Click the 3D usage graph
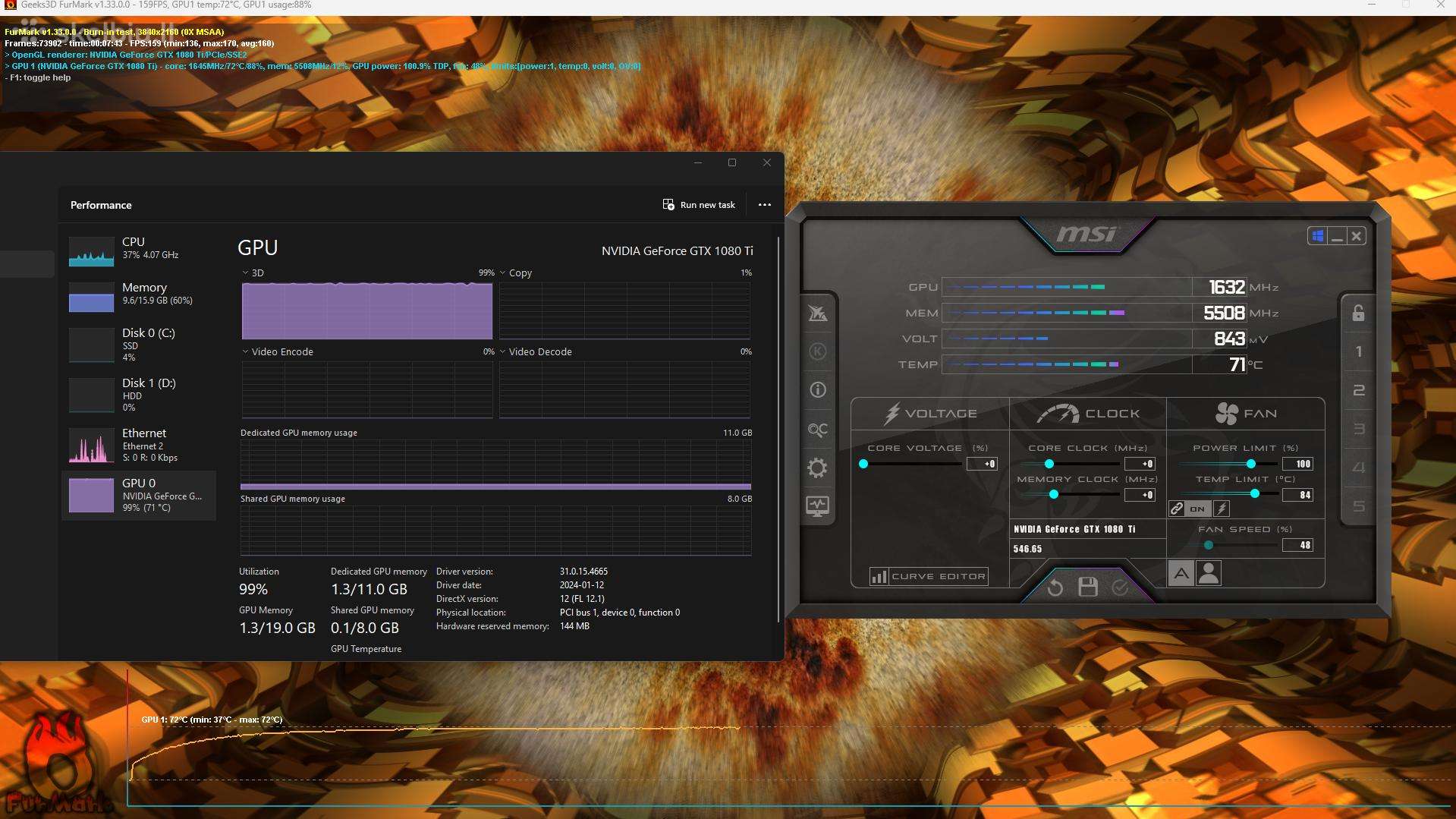Image resolution: width=1456 pixels, height=819 pixels. coord(367,310)
